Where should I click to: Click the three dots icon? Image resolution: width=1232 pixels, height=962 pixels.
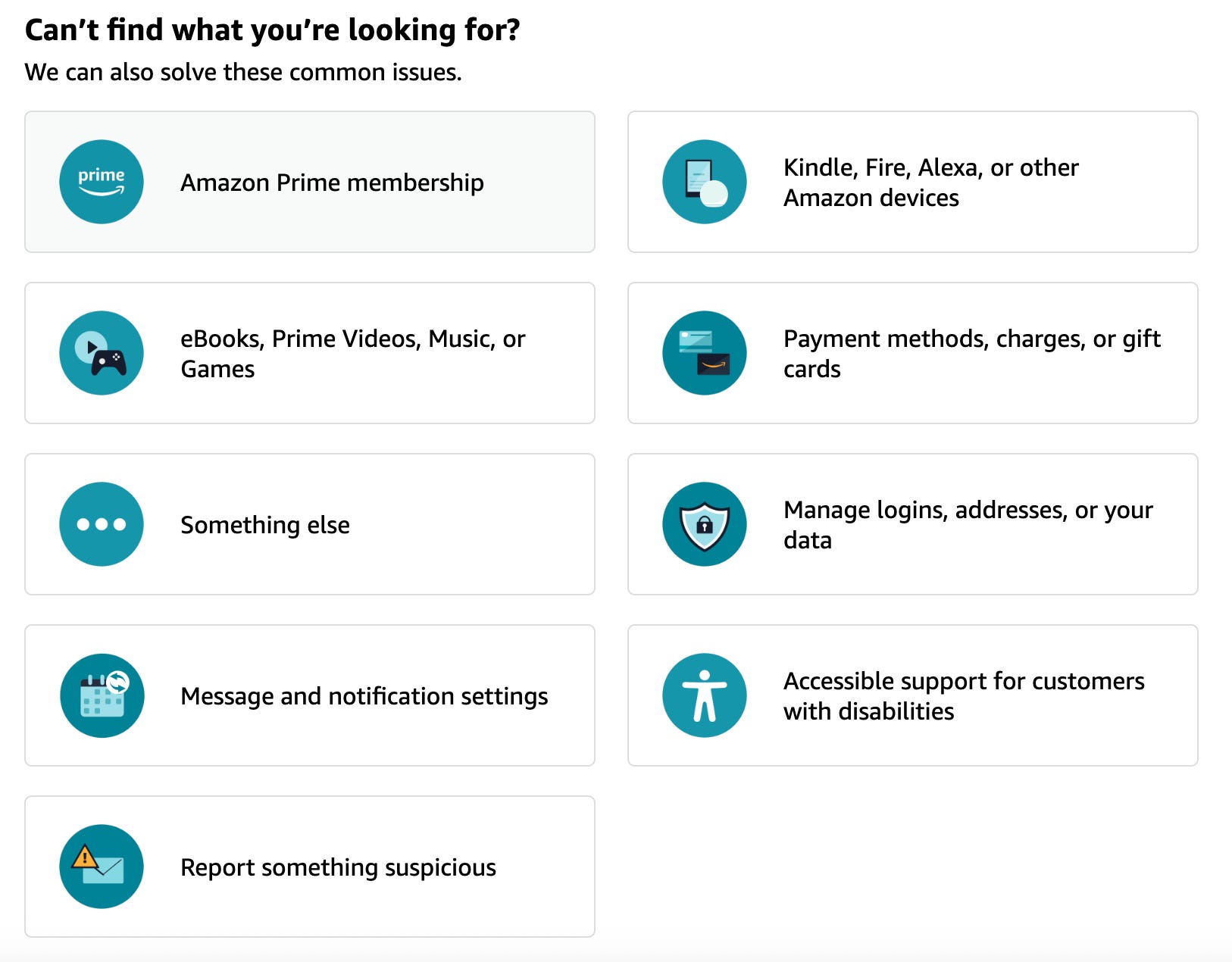(x=102, y=524)
